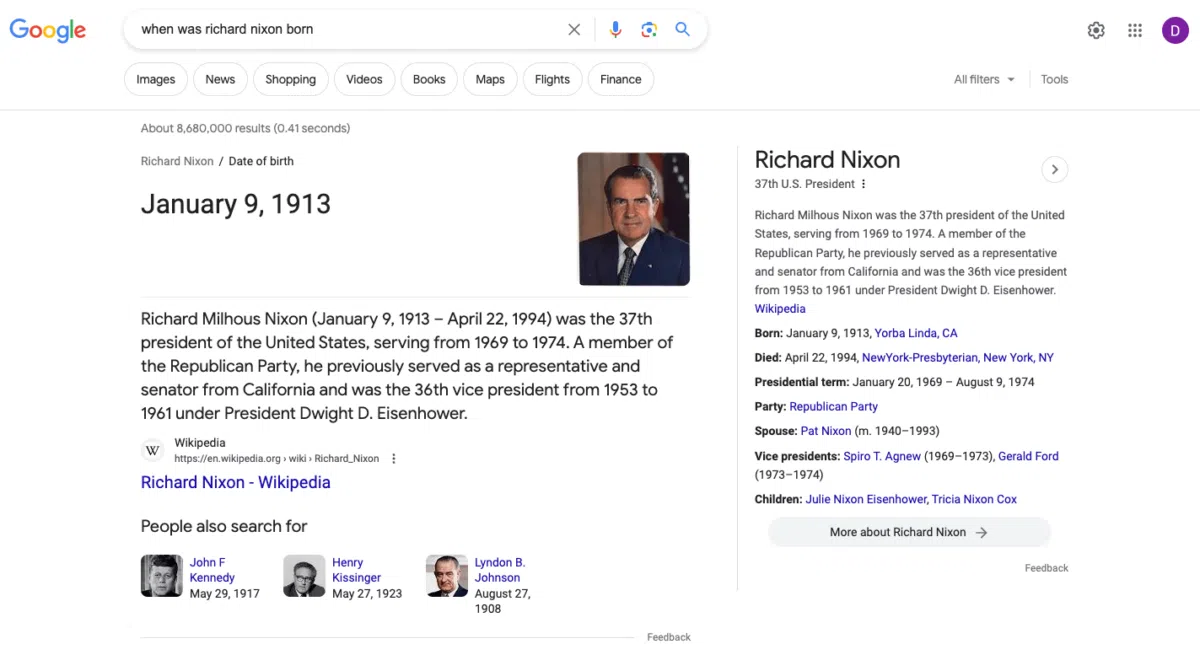The width and height of the screenshot is (1200, 655).
Task: Open Google Lens image search
Action: click(x=649, y=30)
